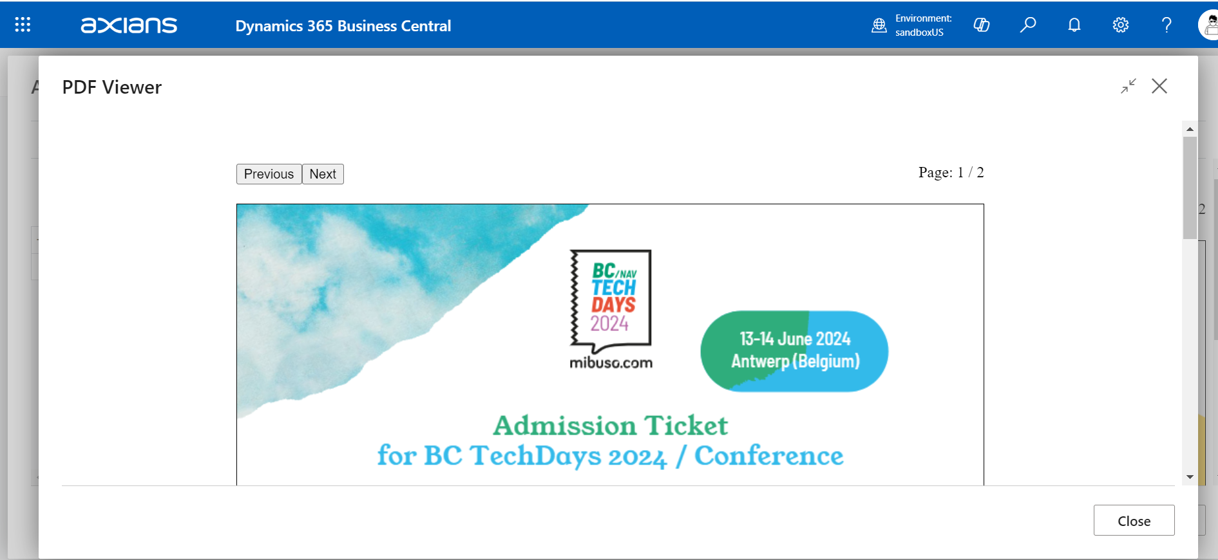This screenshot has height=560, width=1218.
Task: Open the app launcher waffle menu
Action: point(23,25)
